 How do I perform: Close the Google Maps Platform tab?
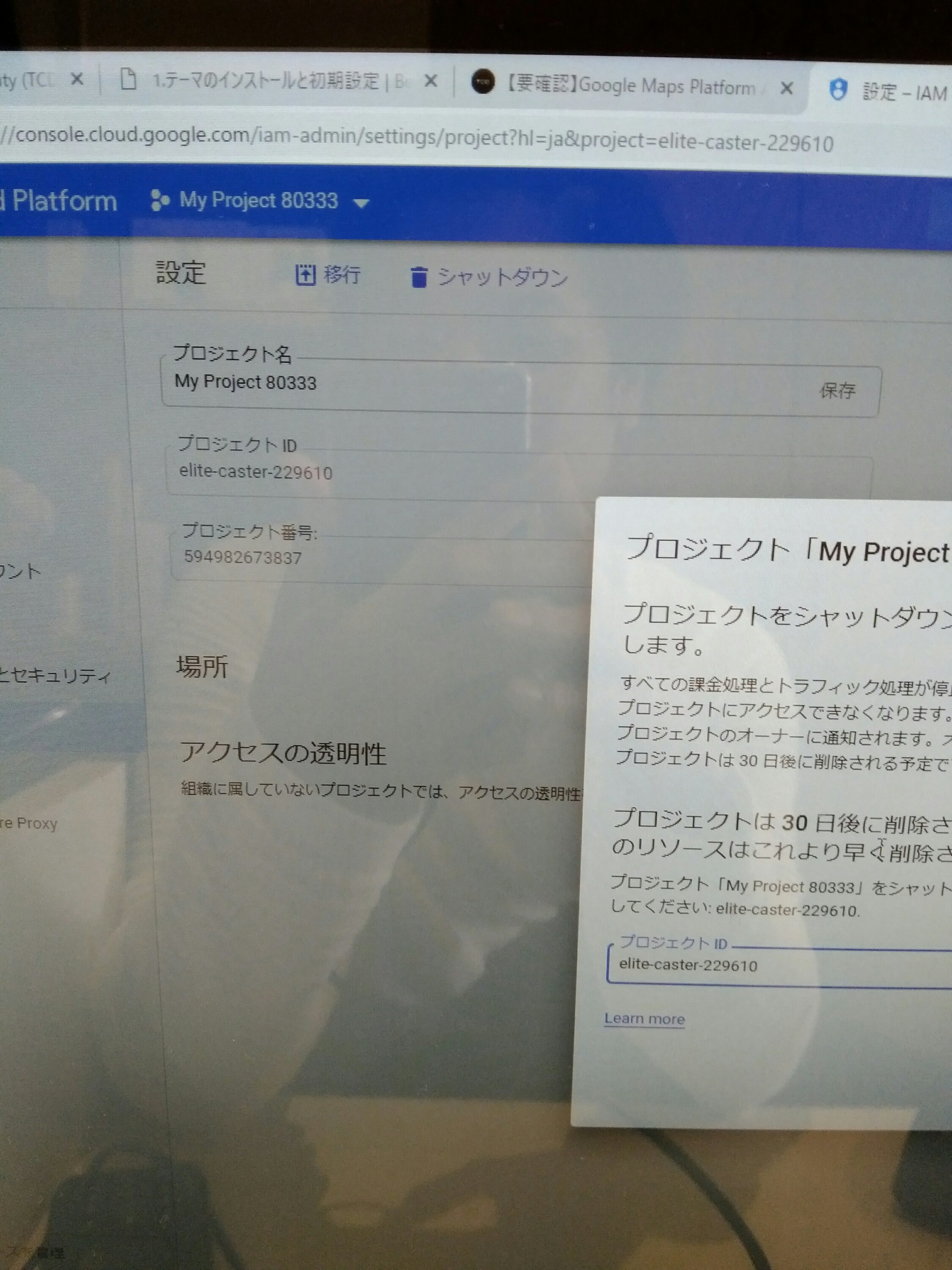click(787, 88)
